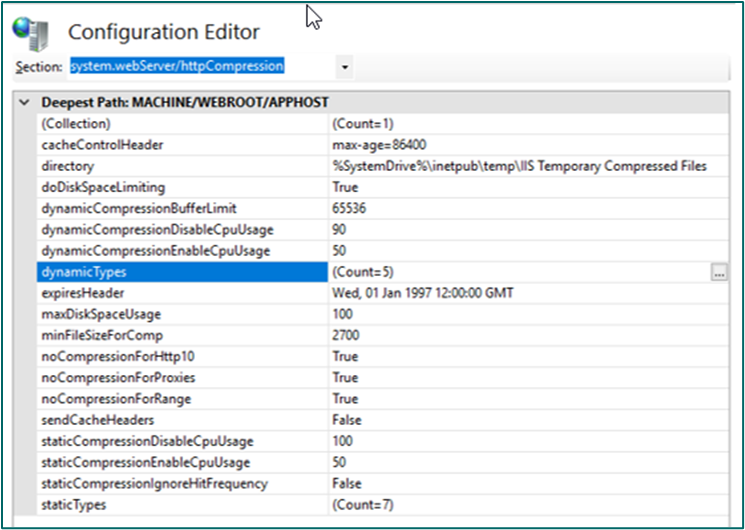Click True value of doDiskSpaceLimiting
The width and height of the screenshot is (745, 530).
pos(345,187)
